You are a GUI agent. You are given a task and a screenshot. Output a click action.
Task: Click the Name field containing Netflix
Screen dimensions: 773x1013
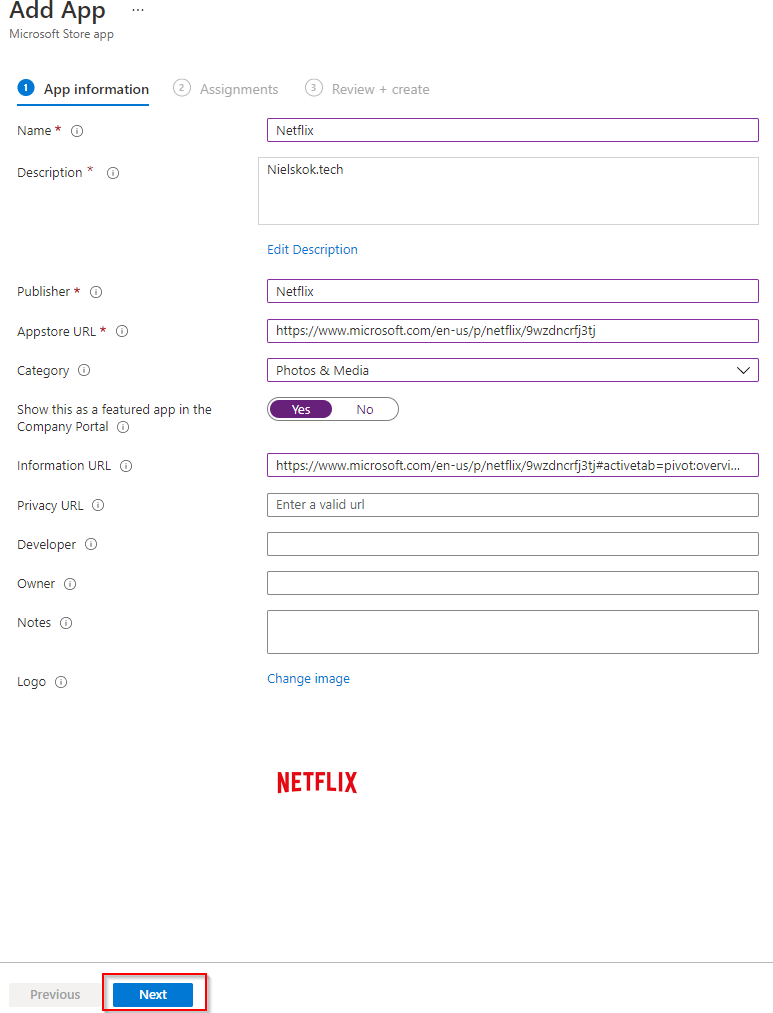coord(513,130)
